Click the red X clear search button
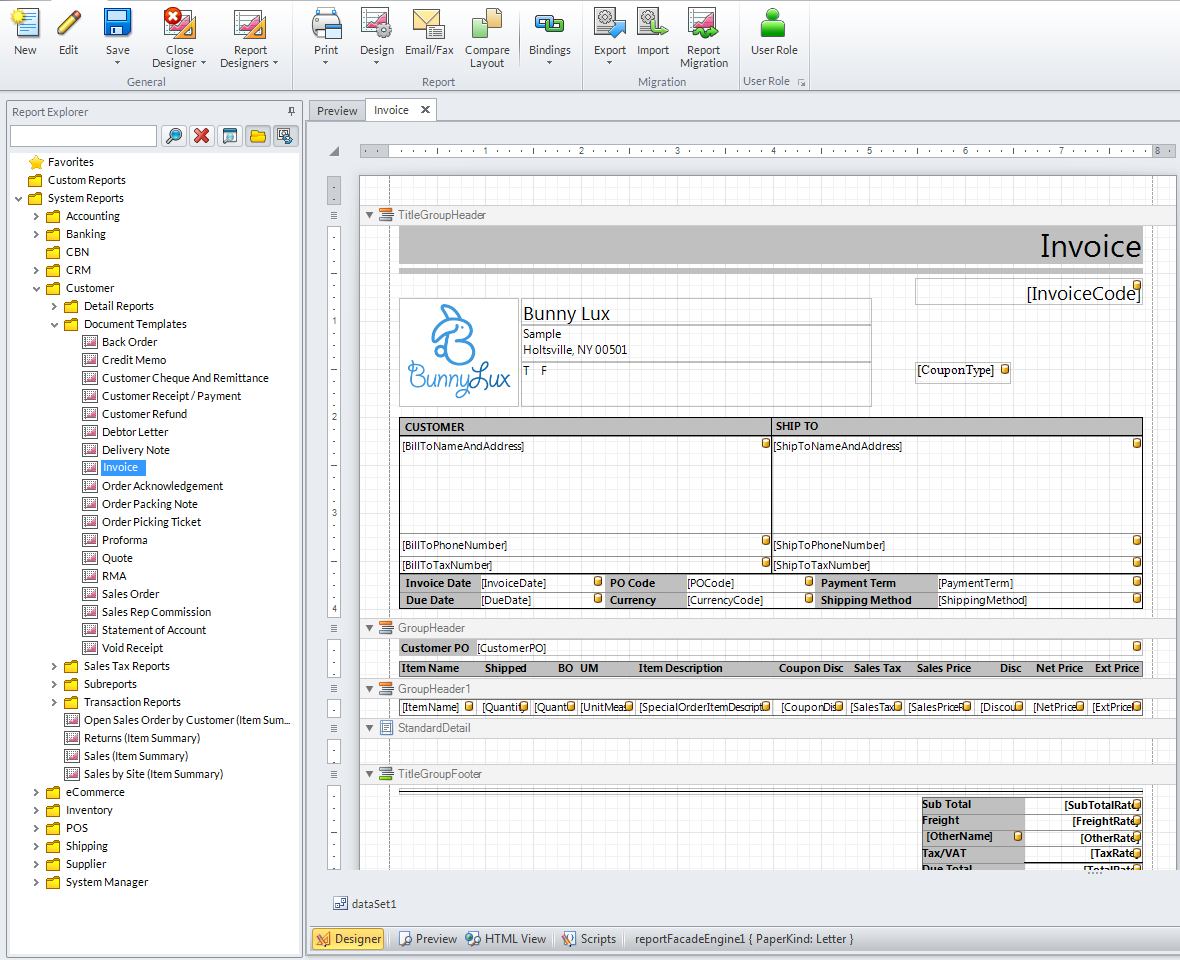1180x960 pixels. 202,136
